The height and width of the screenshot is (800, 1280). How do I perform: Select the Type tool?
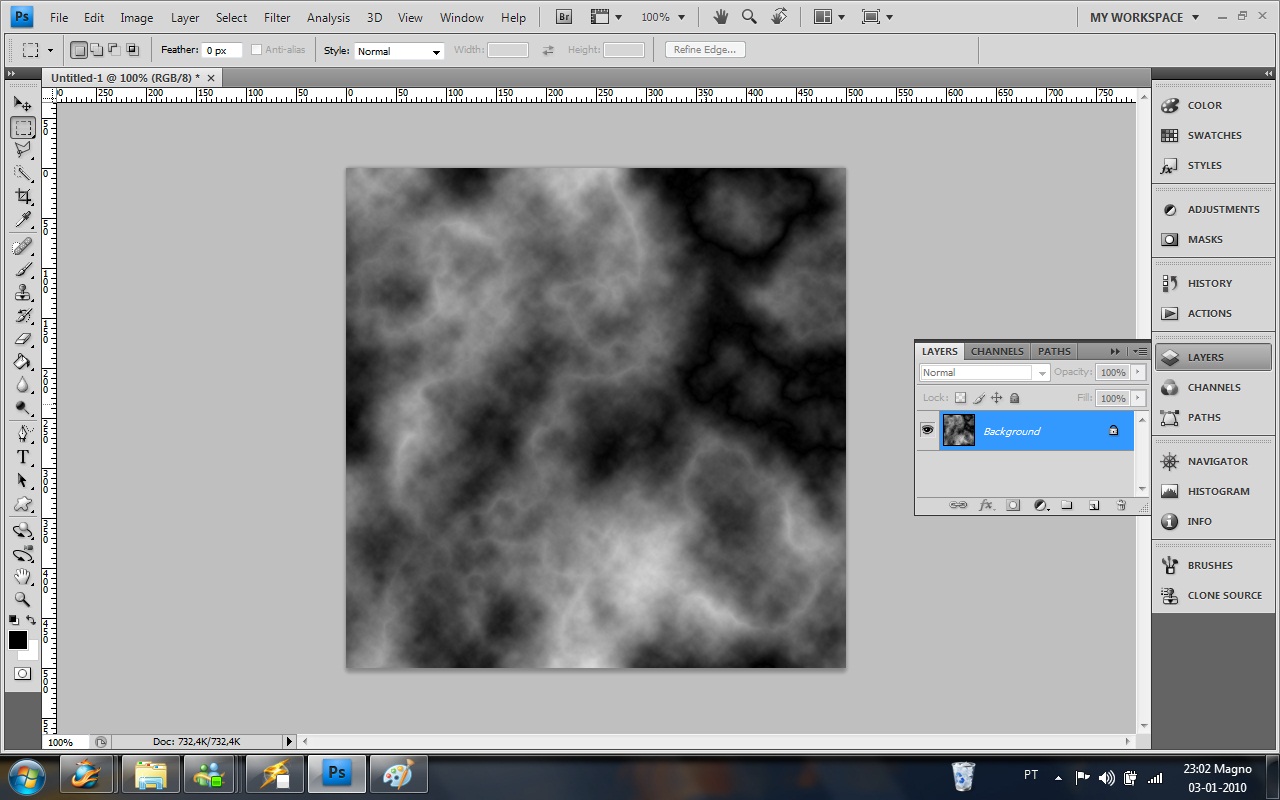[x=22, y=458]
